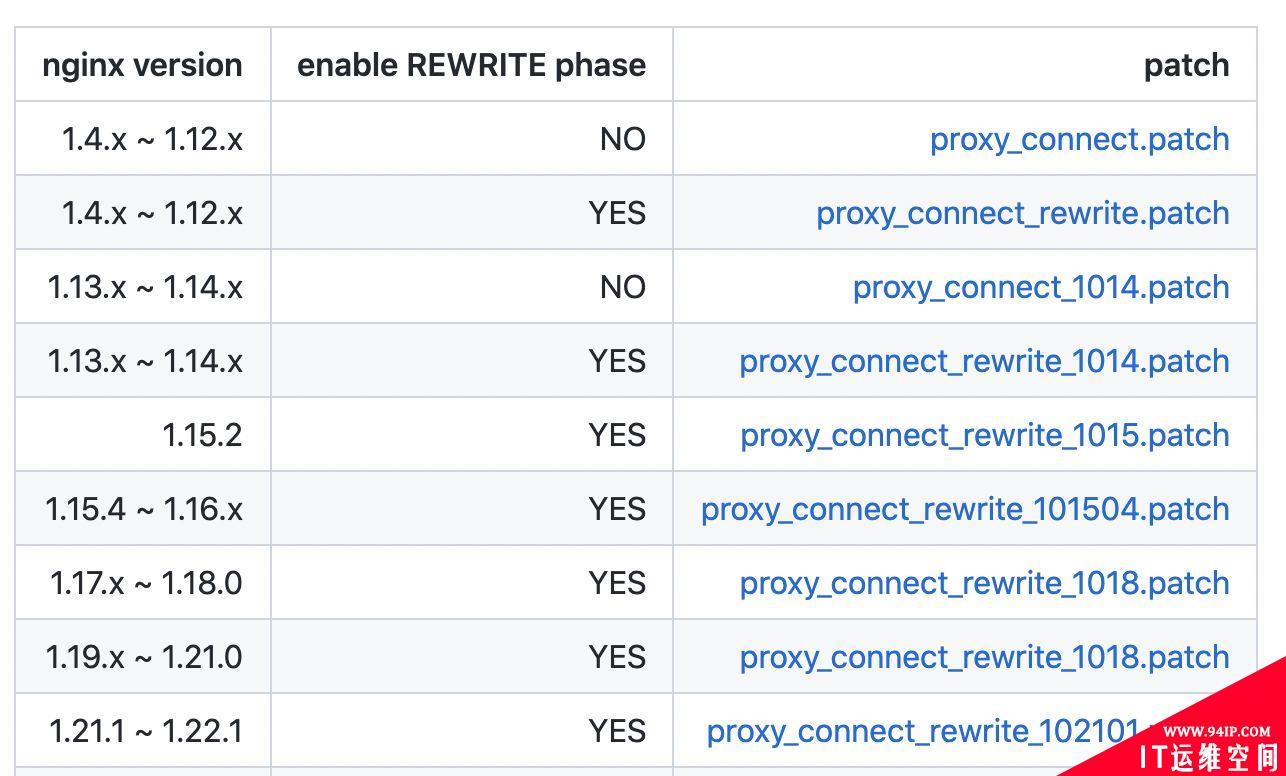
Task: Select the 1.15.4 ~ 1.16.x version cell
Action: pyautogui.click(x=143, y=509)
